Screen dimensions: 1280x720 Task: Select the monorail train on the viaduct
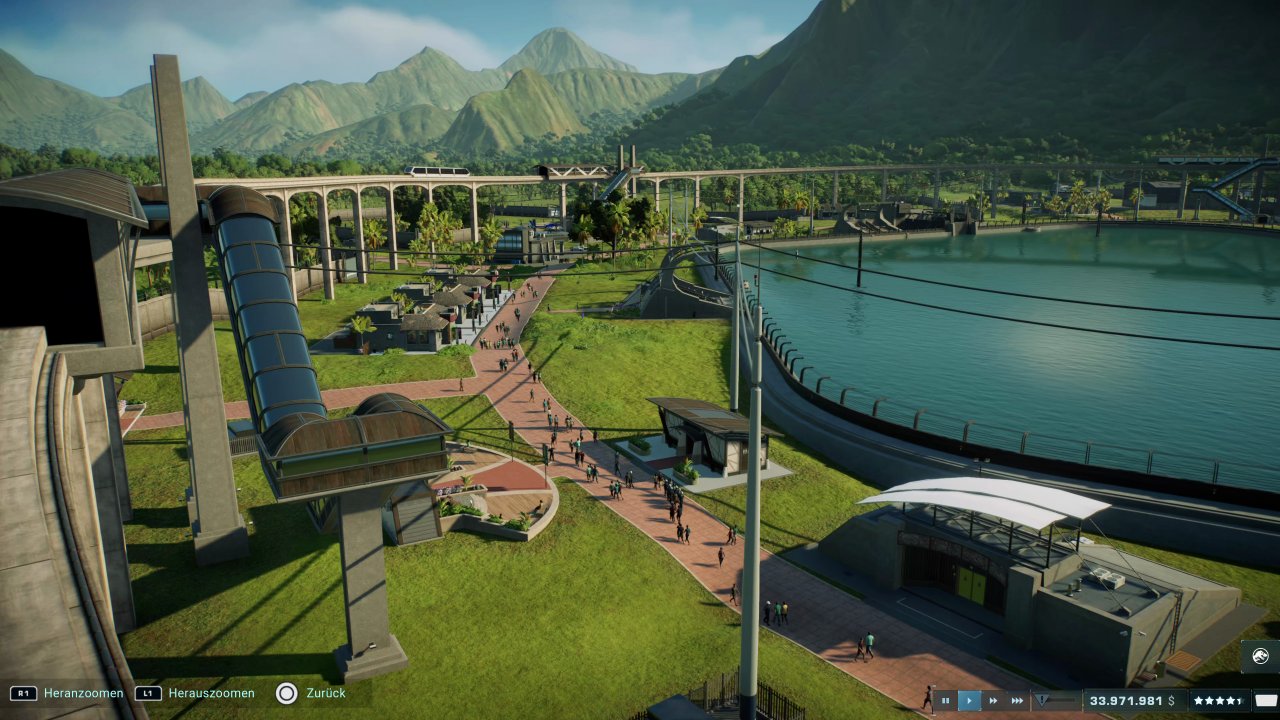point(437,171)
